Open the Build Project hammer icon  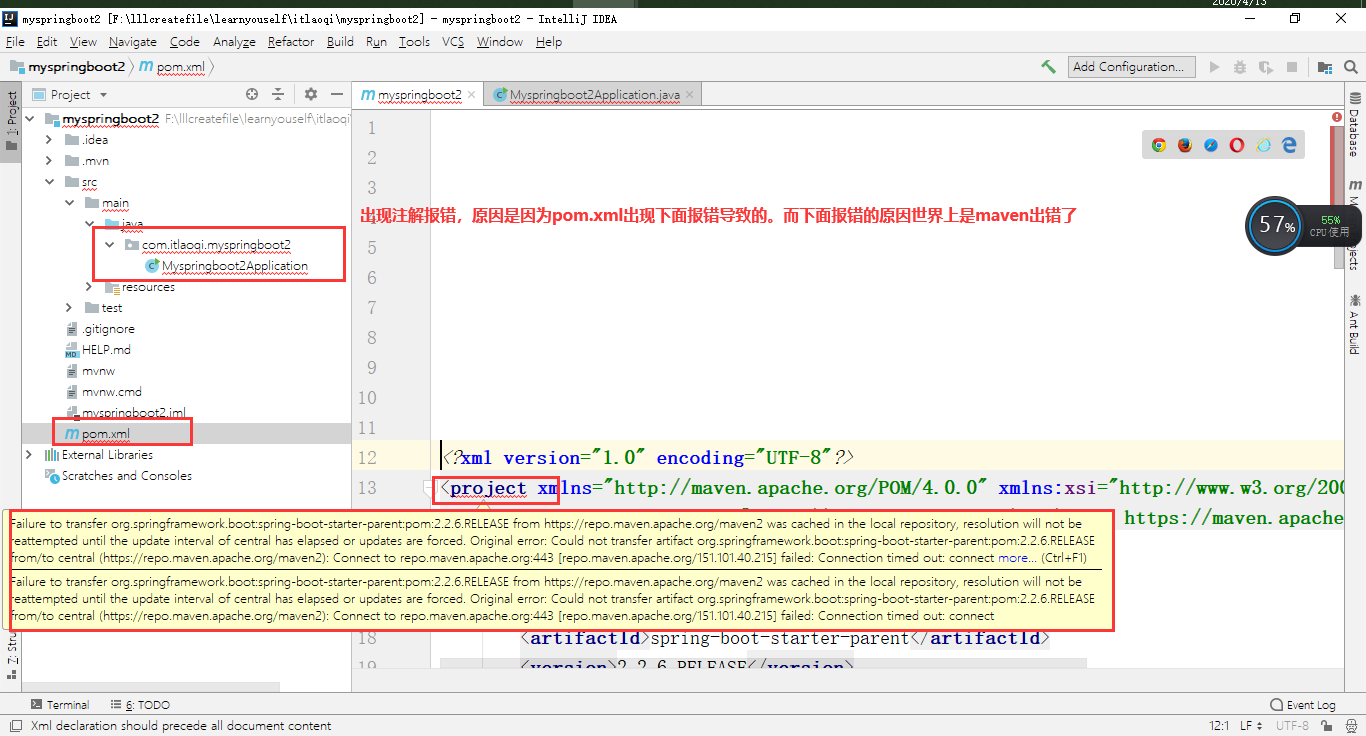[1048, 67]
